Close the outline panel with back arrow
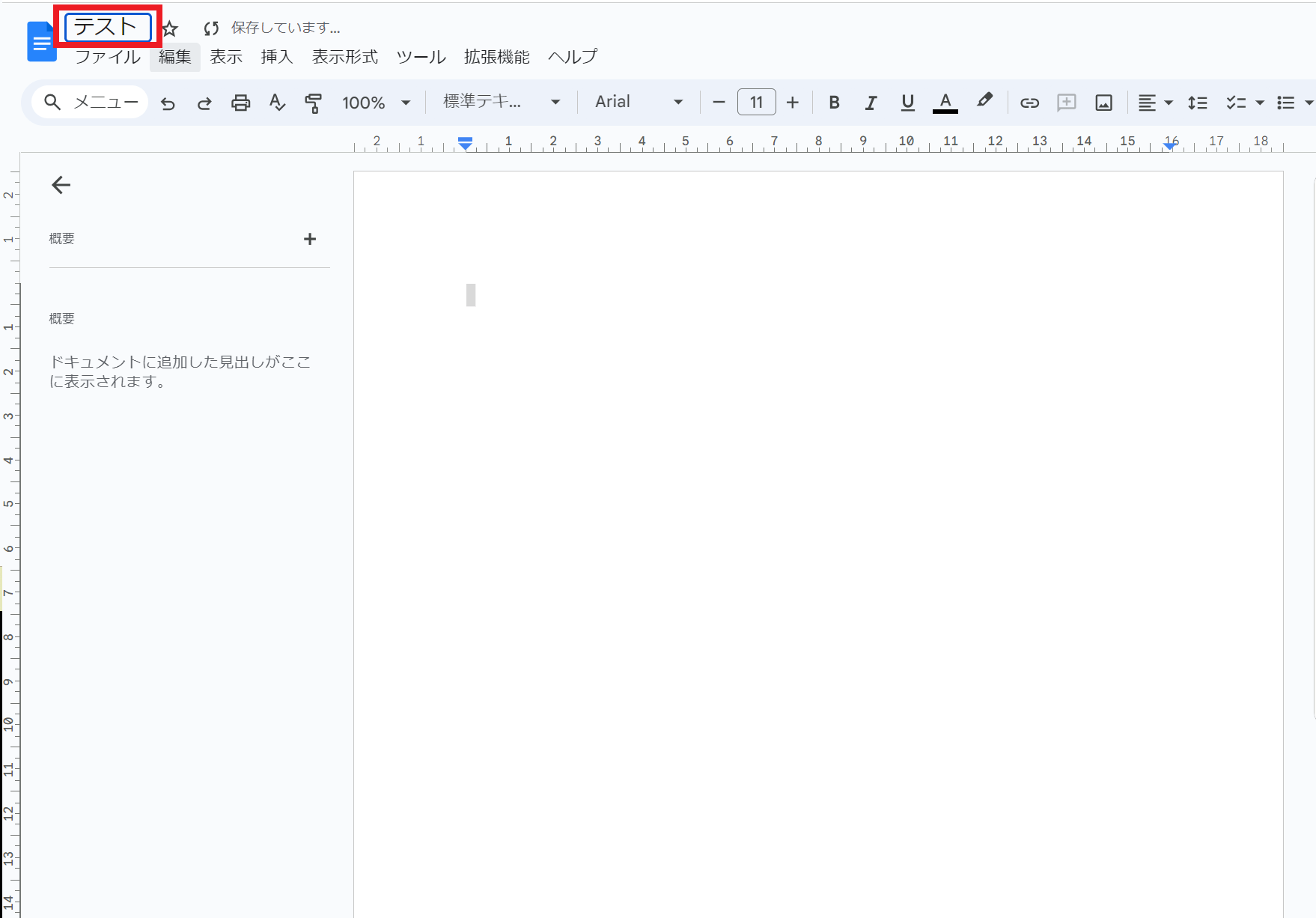The height and width of the screenshot is (918, 1316). pyautogui.click(x=61, y=185)
